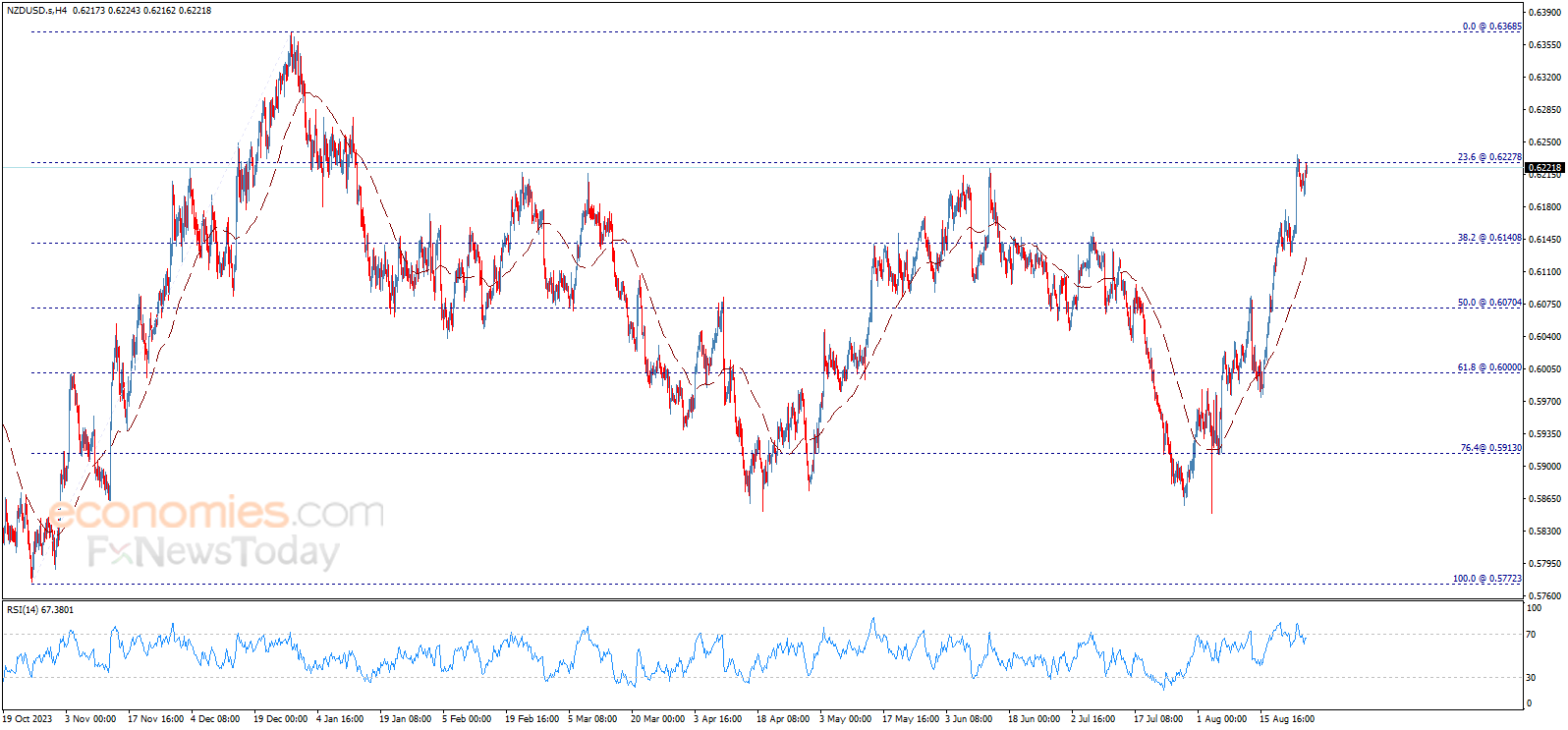The image size is (1568, 730).
Task: Click the 15 Aug 16:00 date label
Action: tap(1287, 719)
